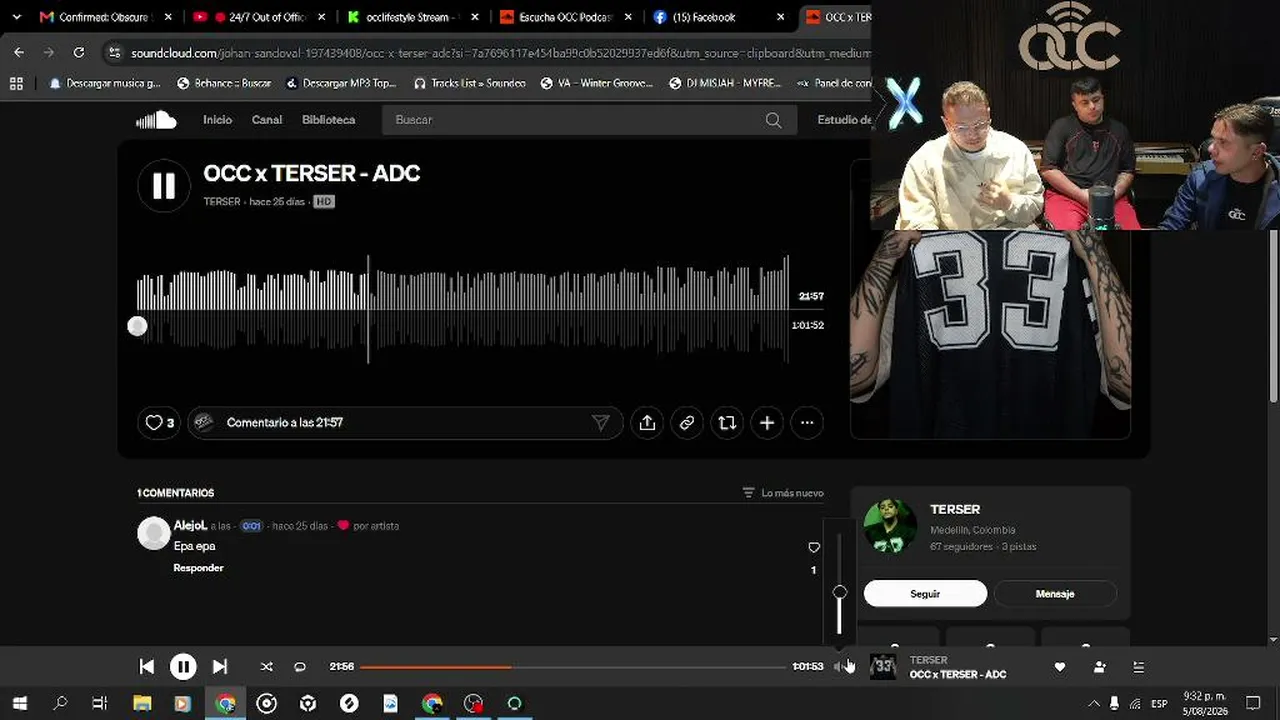Open the Windows Start menu

[19, 704]
